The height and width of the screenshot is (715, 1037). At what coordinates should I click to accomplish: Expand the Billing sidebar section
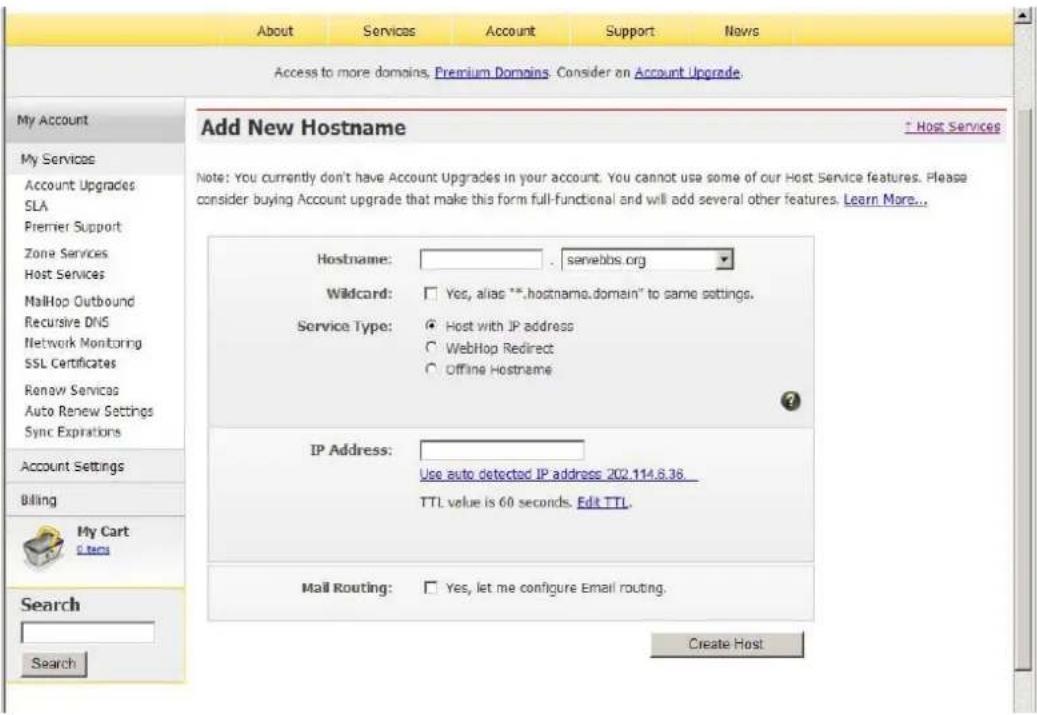click(x=95, y=500)
